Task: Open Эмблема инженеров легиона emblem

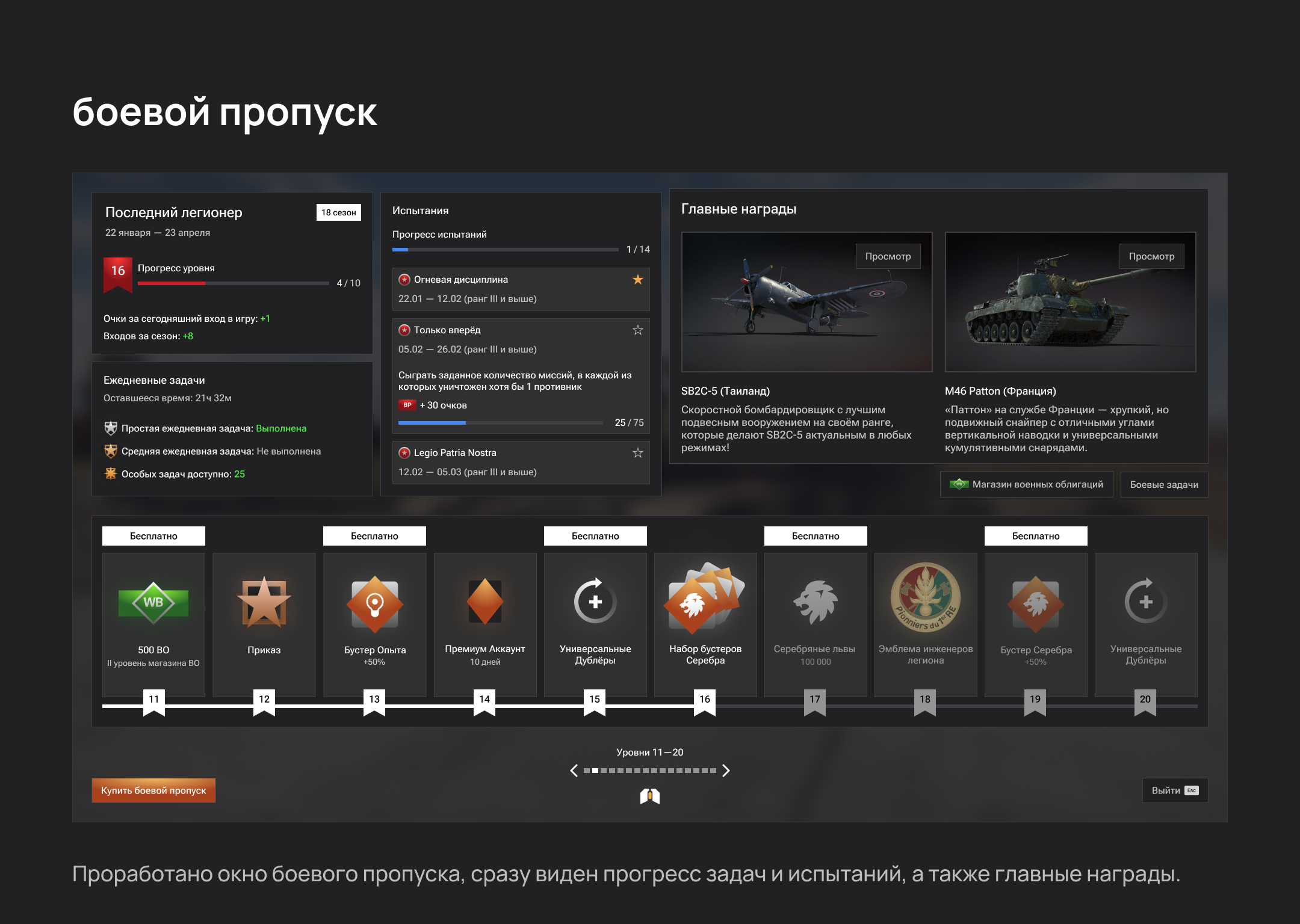Action: [x=925, y=597]
